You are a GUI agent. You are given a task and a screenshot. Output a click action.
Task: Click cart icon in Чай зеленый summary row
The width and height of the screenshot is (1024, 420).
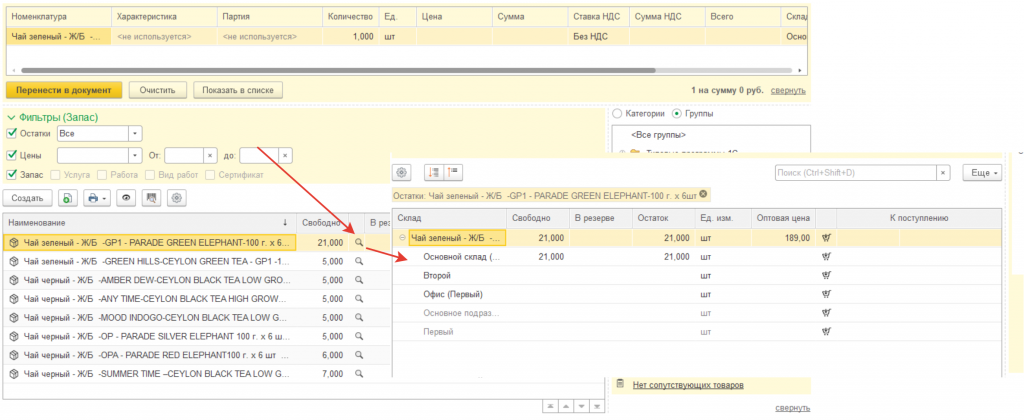[826, 238]
